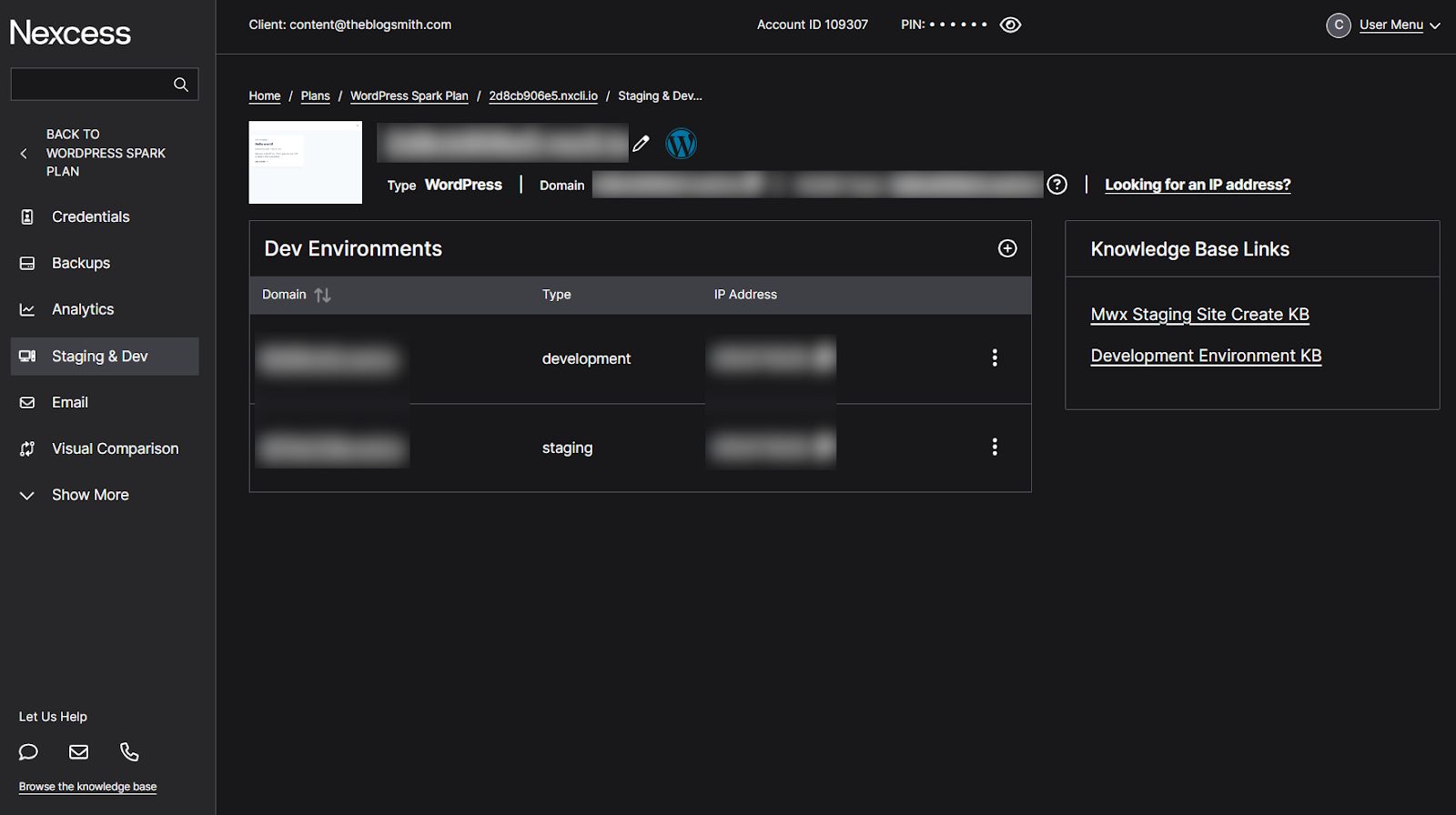Click the Backups sidebar icon

27,263
